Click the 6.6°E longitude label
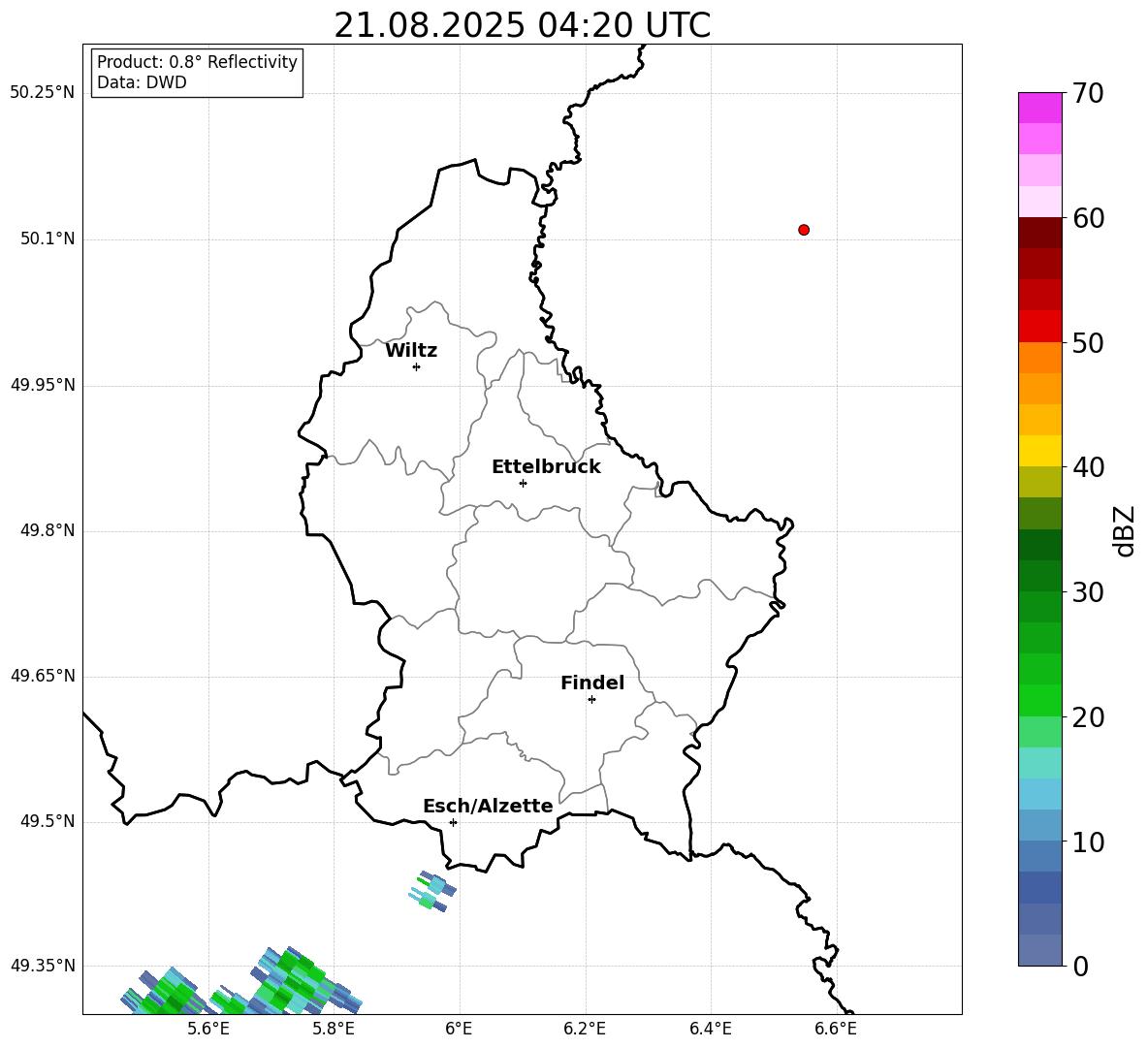Screen dimensions: 1148x1048 pos(836,1029)
